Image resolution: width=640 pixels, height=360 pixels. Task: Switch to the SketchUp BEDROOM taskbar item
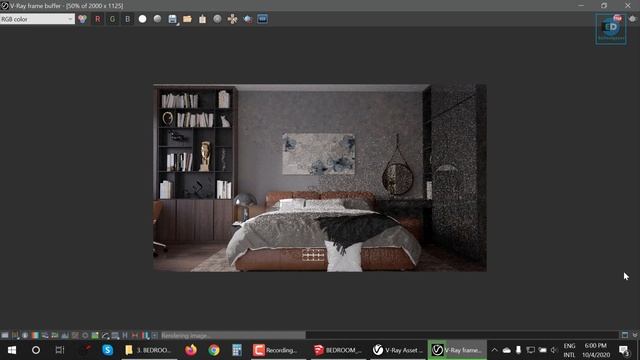338,350
